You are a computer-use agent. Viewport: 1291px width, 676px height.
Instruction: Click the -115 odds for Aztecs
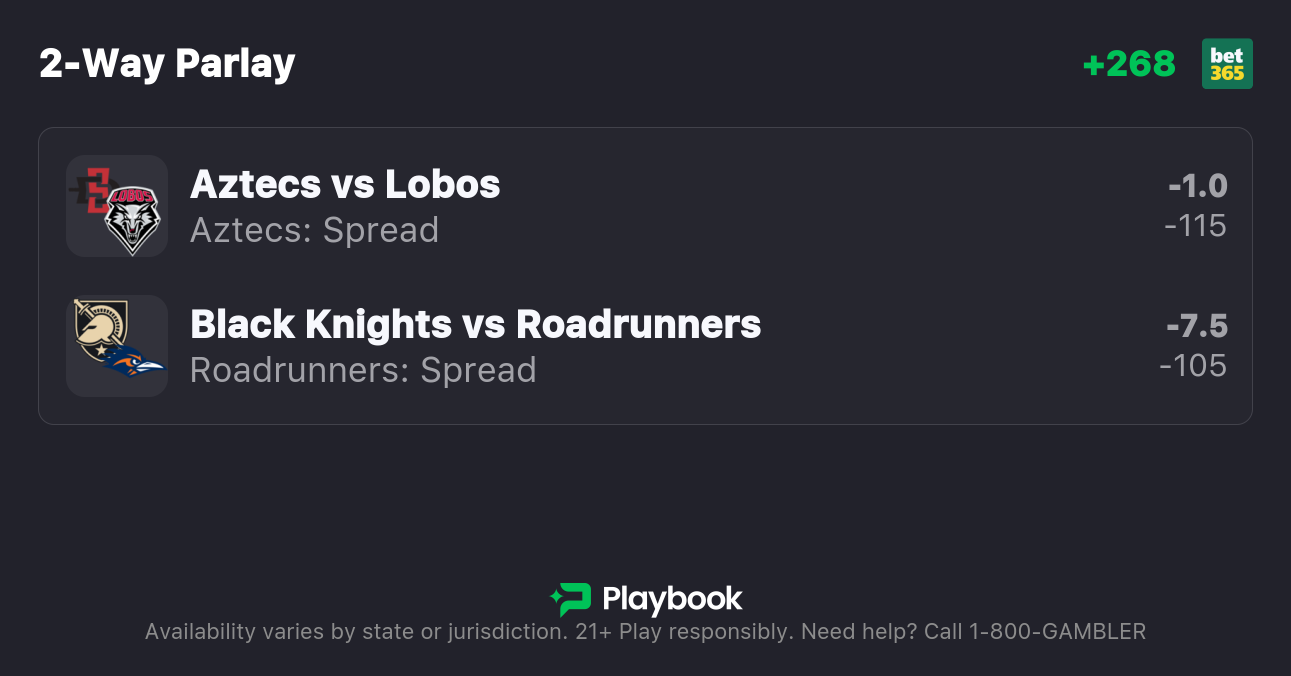coord(1195,226)
